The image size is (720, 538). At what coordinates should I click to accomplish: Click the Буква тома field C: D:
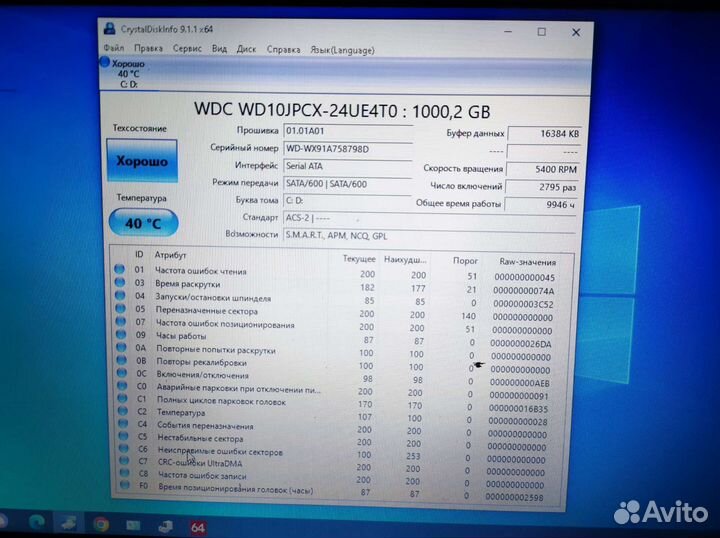click(348, 201)
